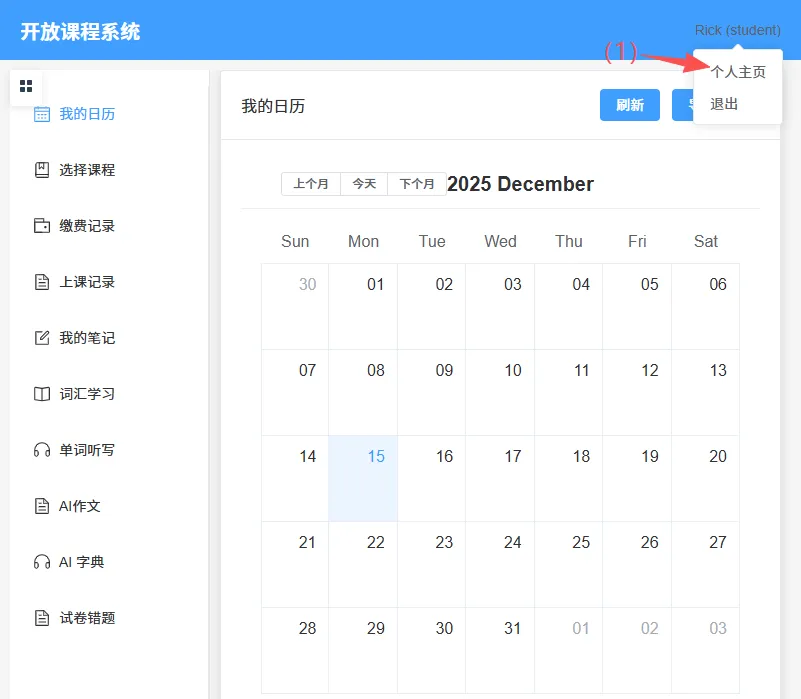Click the headphone icon beside AI 字典

pyautogui.click(x=42, y=562)
